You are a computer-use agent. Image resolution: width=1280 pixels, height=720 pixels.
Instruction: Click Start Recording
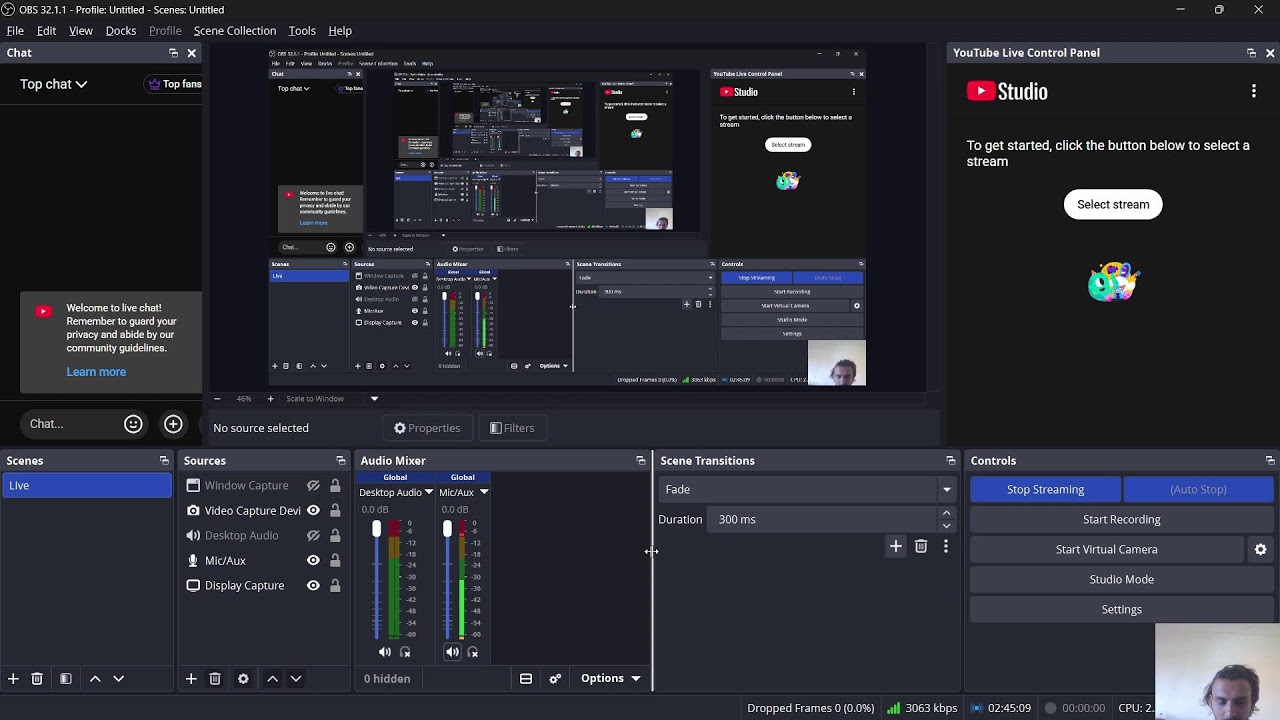1122,519
